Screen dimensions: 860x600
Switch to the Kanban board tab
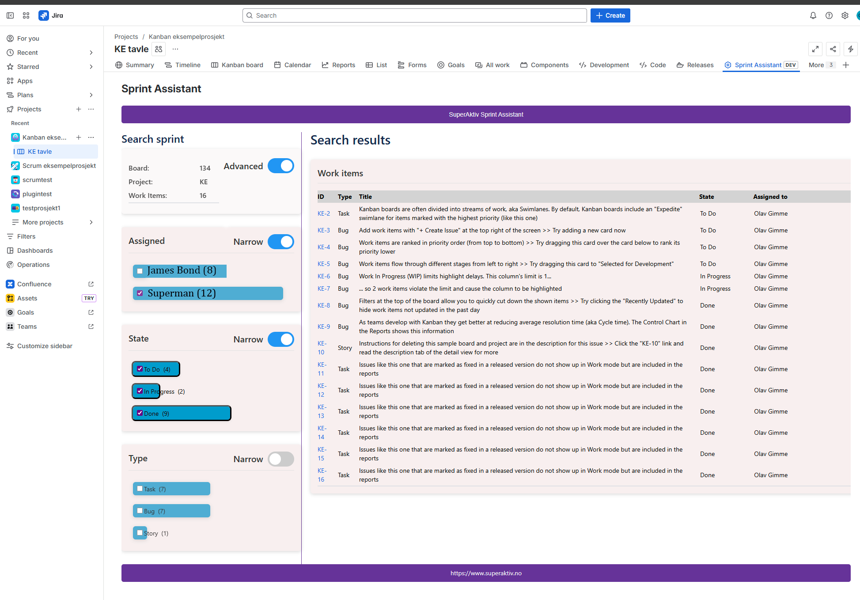point(237,65)
